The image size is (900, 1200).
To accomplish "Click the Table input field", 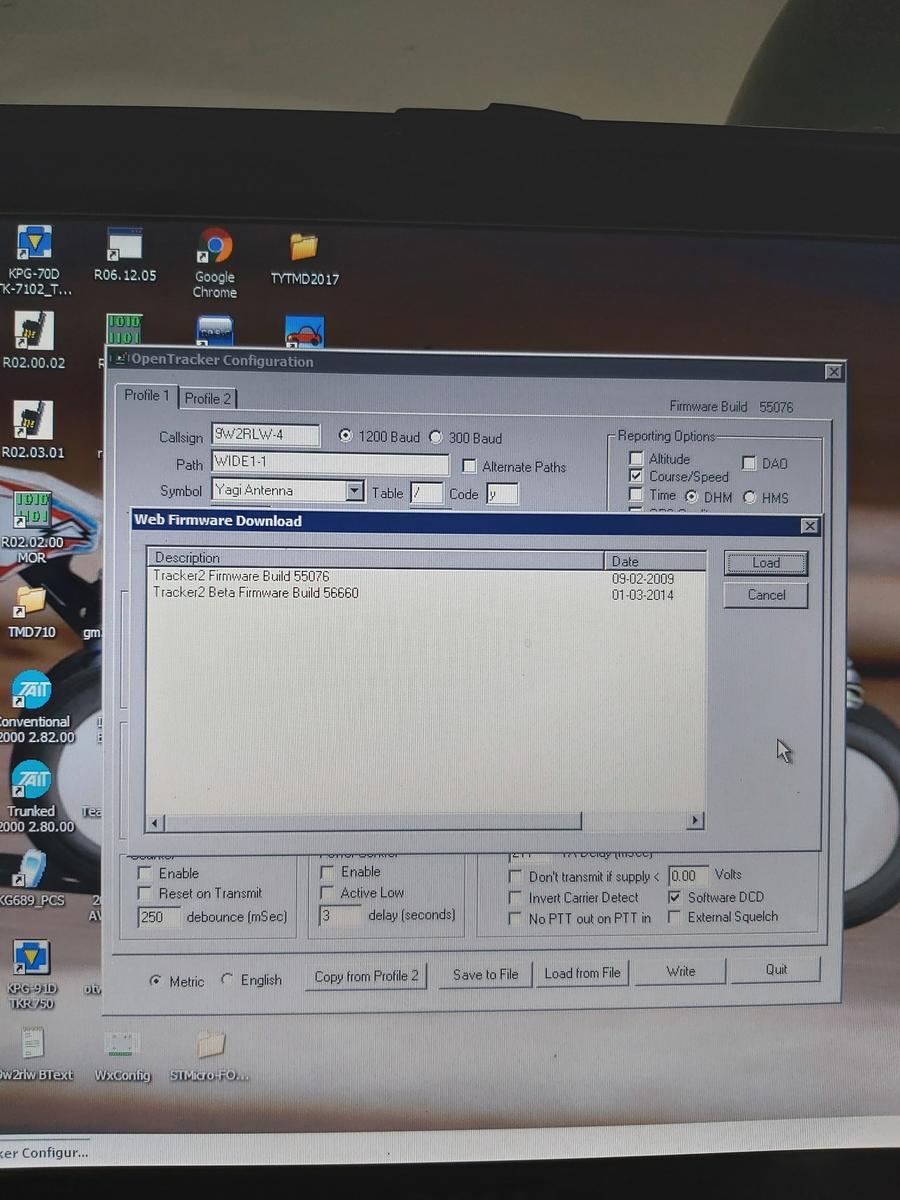I will tap(426, 493).
